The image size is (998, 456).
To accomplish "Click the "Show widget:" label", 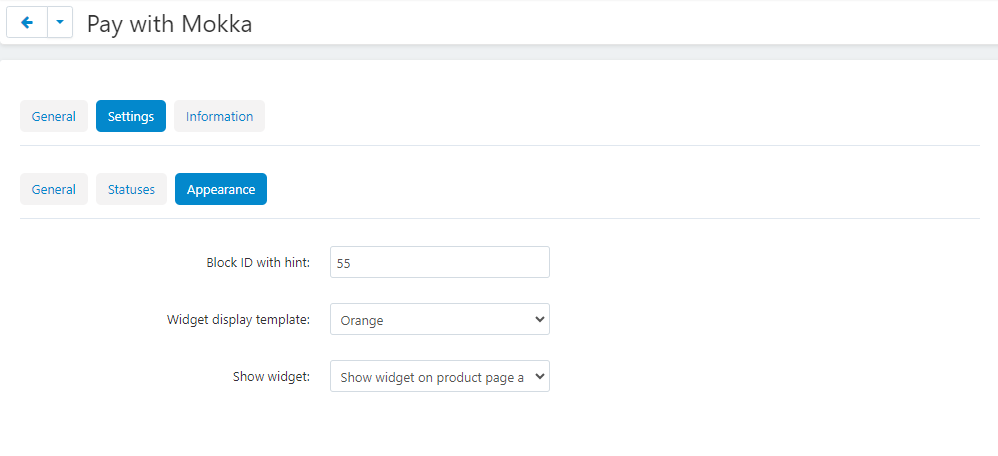I will point(270,377).
